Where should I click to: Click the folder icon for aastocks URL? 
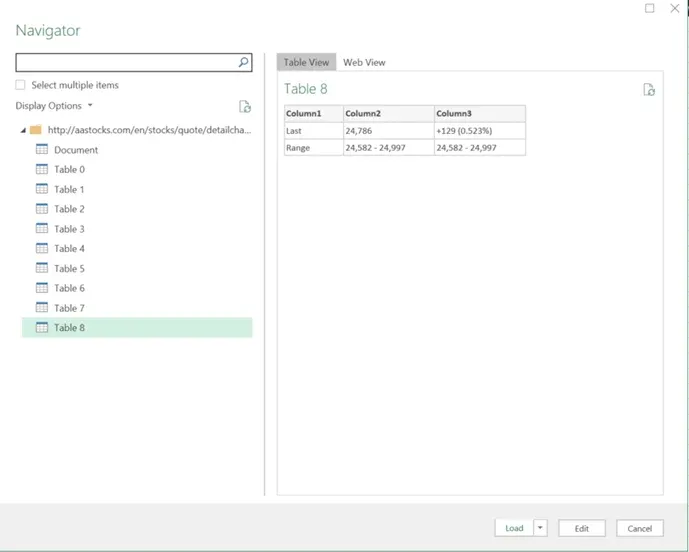point(36,130)
